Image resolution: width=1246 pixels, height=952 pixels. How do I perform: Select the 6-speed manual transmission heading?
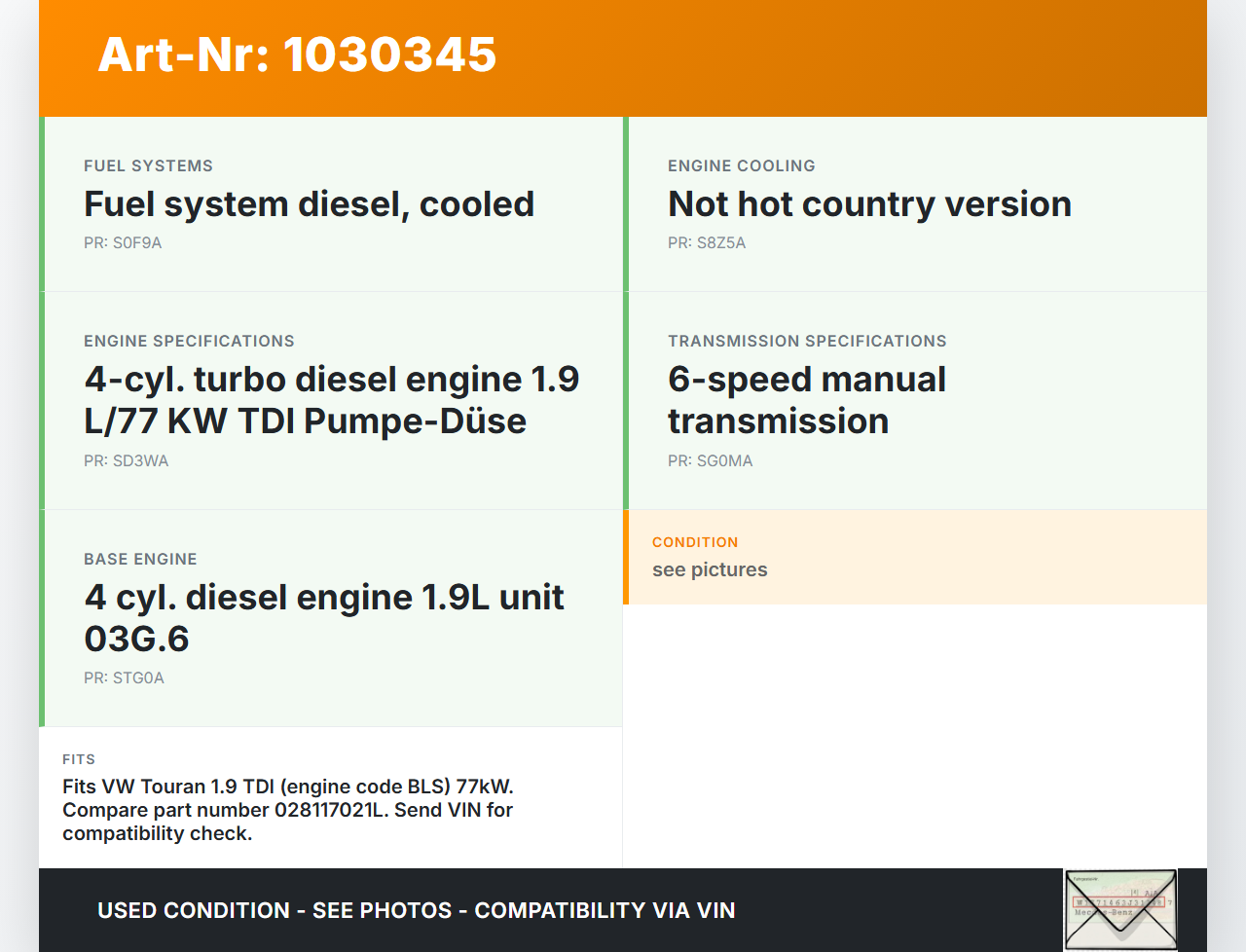coord(806,400)
